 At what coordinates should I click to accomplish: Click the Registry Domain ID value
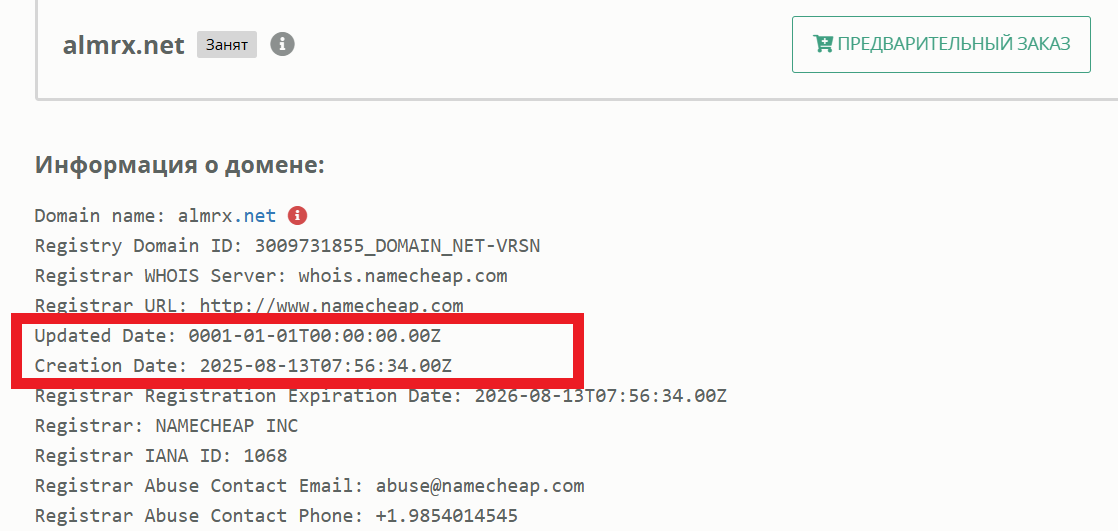click(x=397, y=246)
